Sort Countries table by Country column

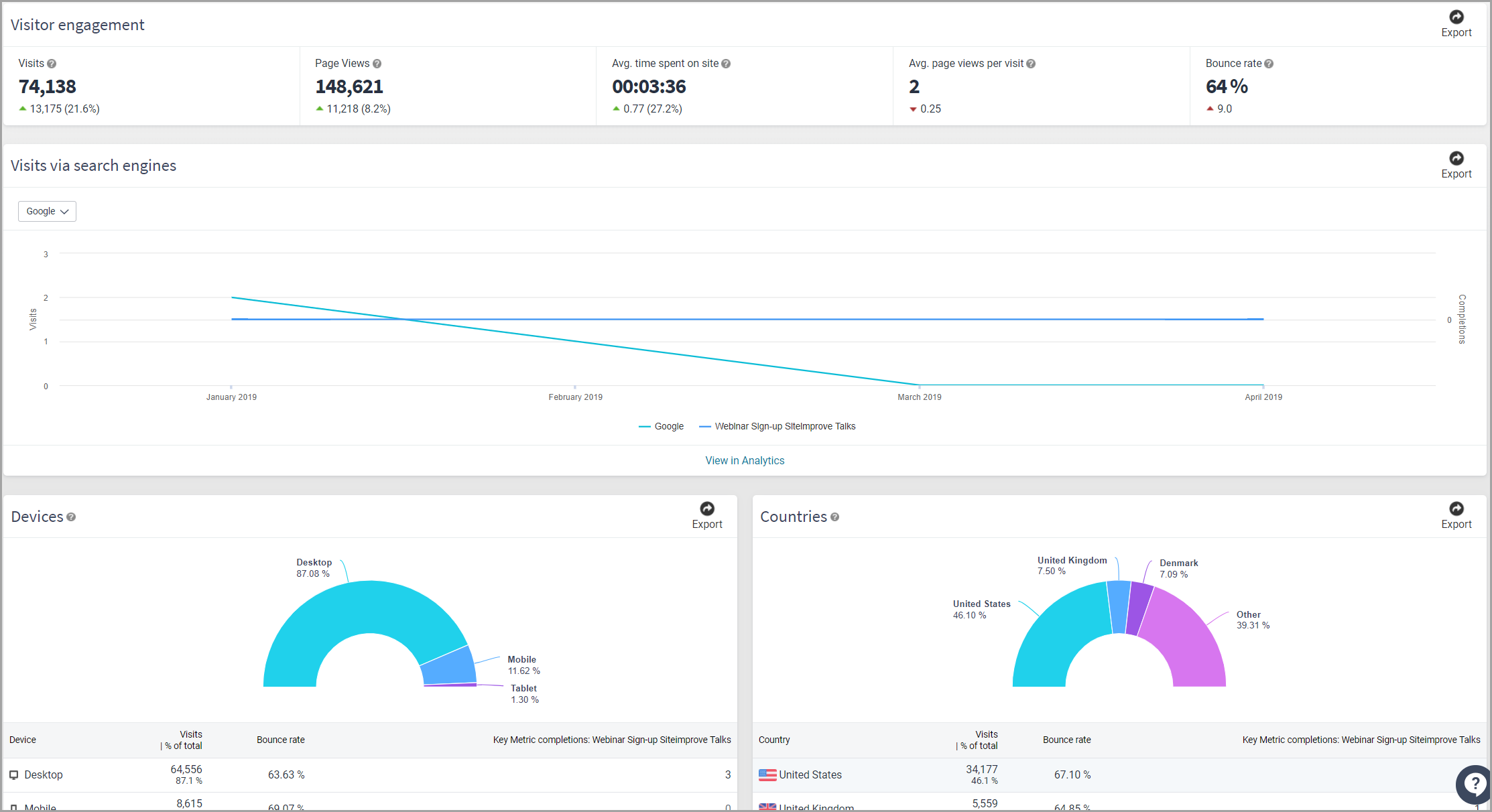(x=774, y=740)
